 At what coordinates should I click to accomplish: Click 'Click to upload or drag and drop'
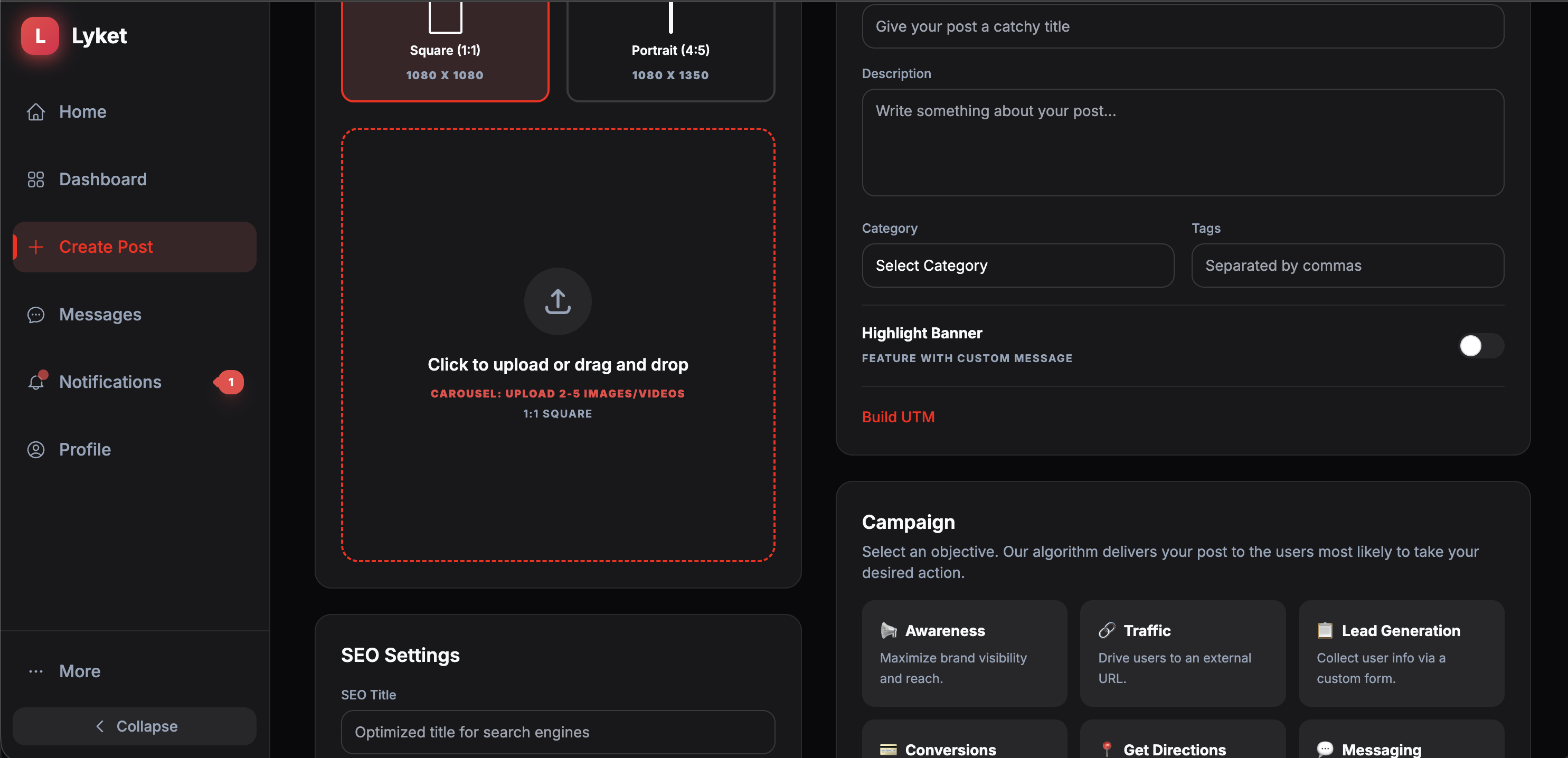click(558, 365)
